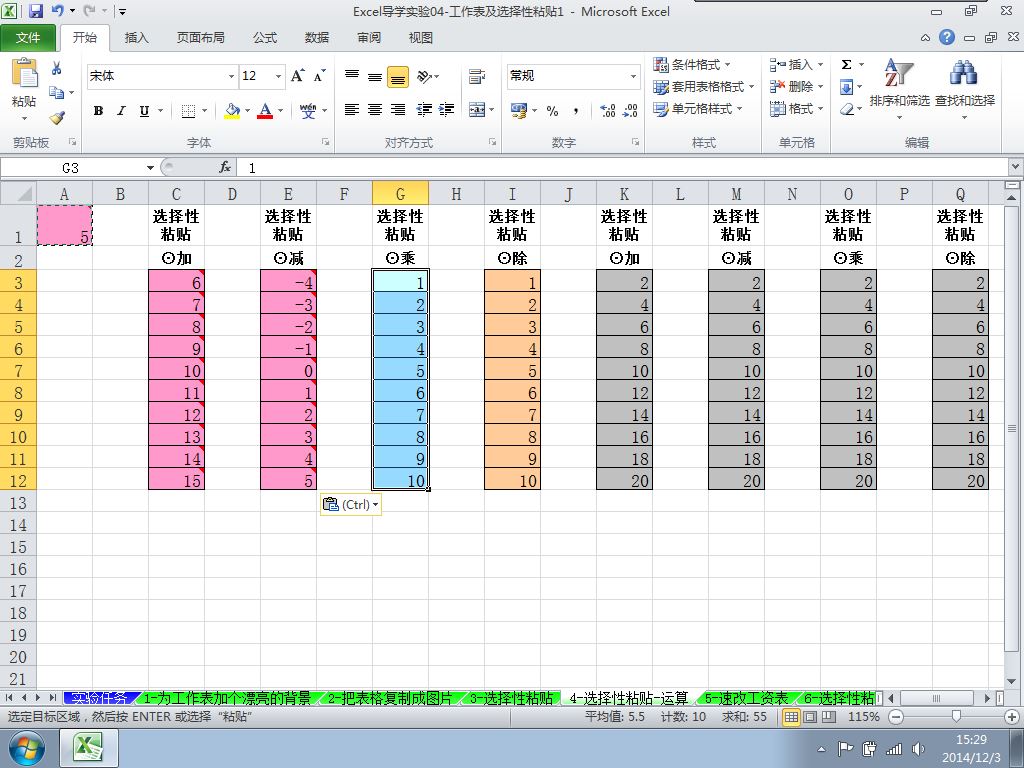Image resolution: width=1024 pixels, height=768 pixels.
Task: Open Excel Help question mark
Action: [947, 37]
